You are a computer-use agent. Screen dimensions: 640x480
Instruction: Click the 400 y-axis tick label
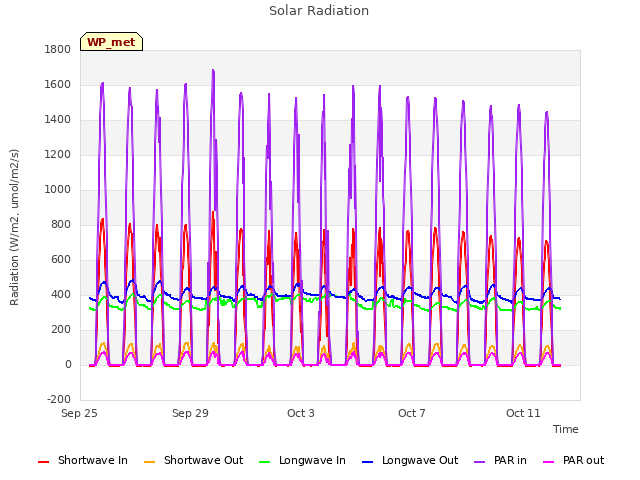61,295
